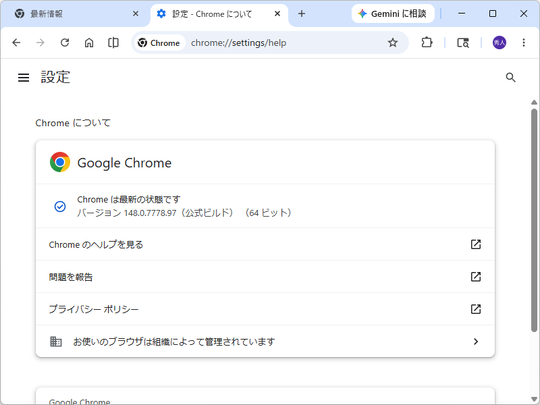Image resolution: width=540 pixels, height=405 pixels.
Task: Open the settings hamburger menu
Action: tap(23, 77)
